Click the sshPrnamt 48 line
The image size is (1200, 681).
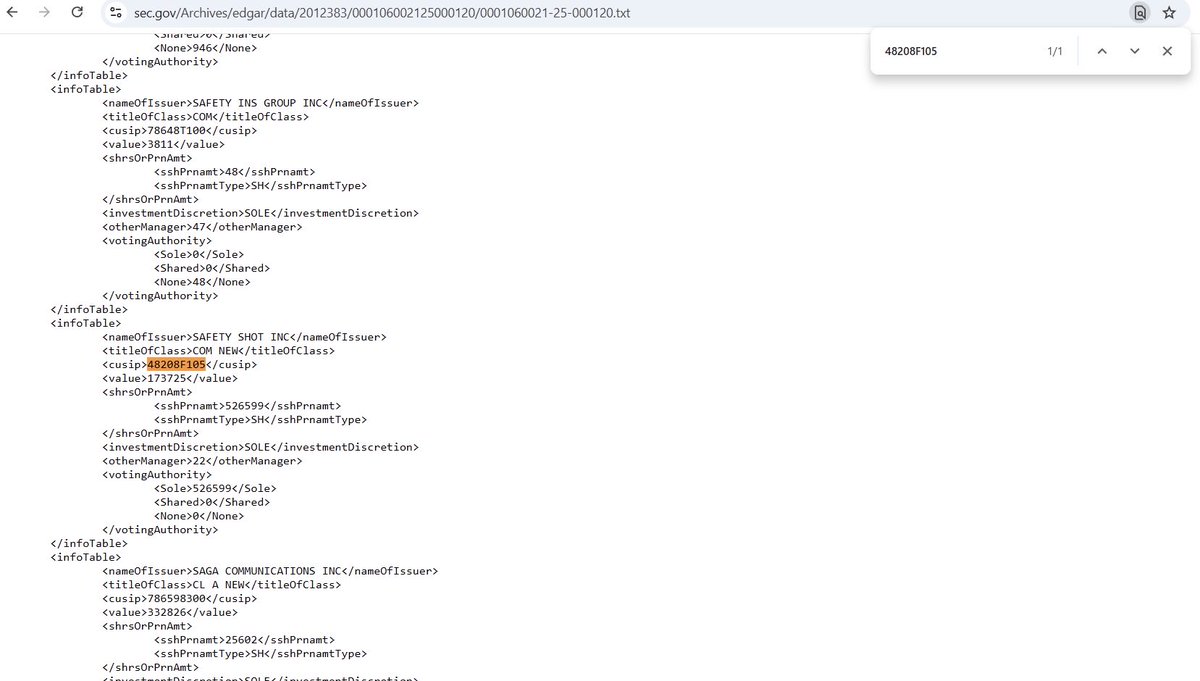click(234, 172)
